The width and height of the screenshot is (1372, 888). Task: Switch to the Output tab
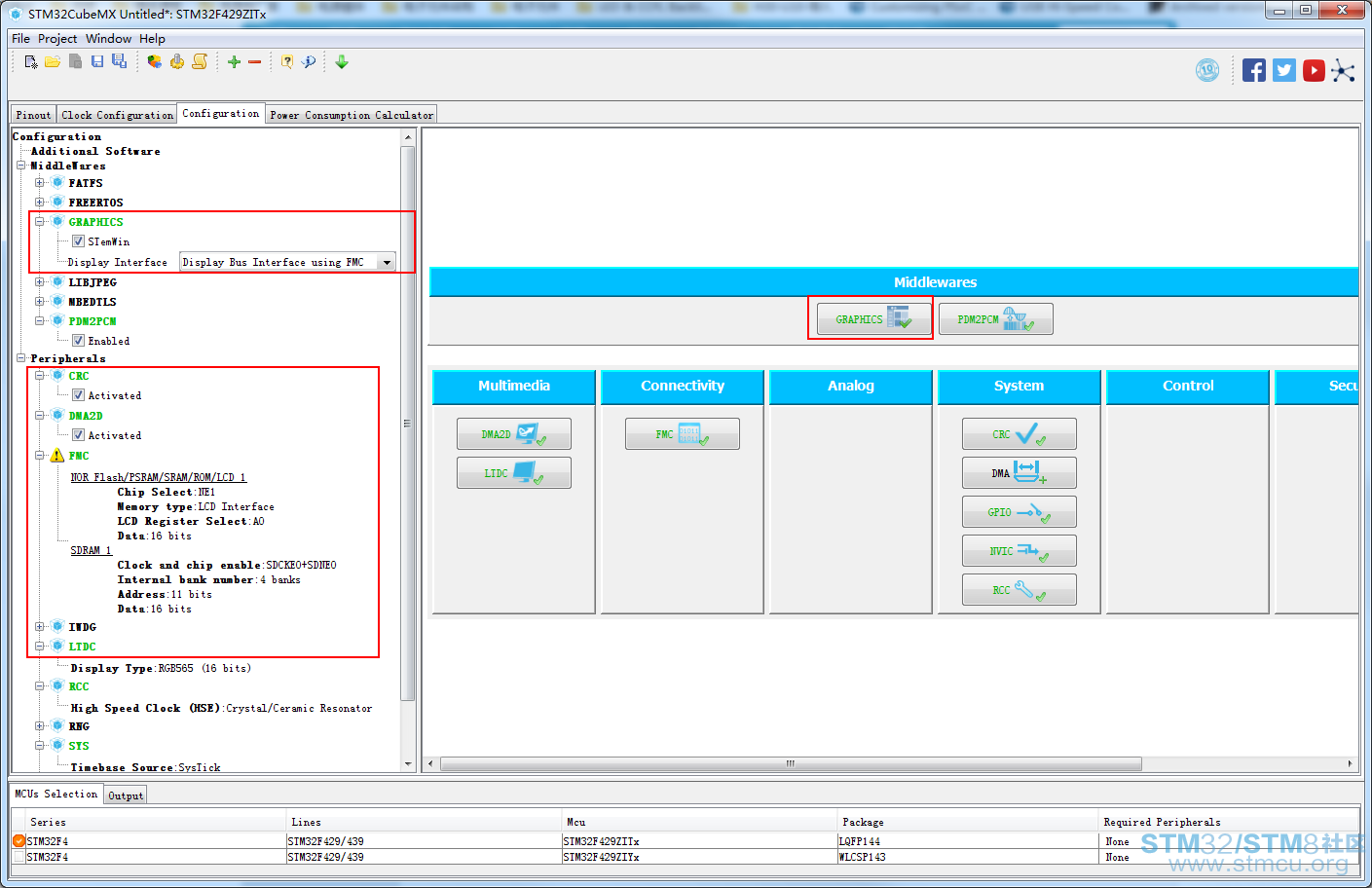click(126, 795)
